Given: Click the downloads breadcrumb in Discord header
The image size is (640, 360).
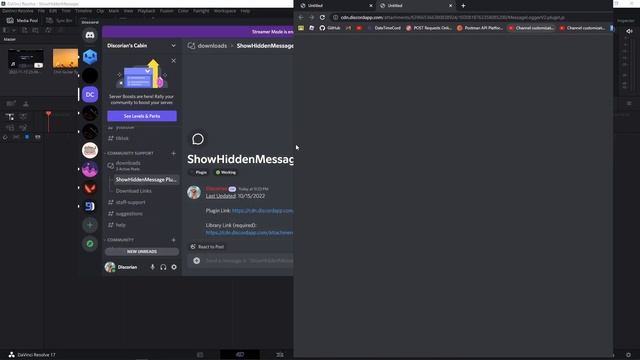Looking at the screenshot, I should [x=212, y=46].
